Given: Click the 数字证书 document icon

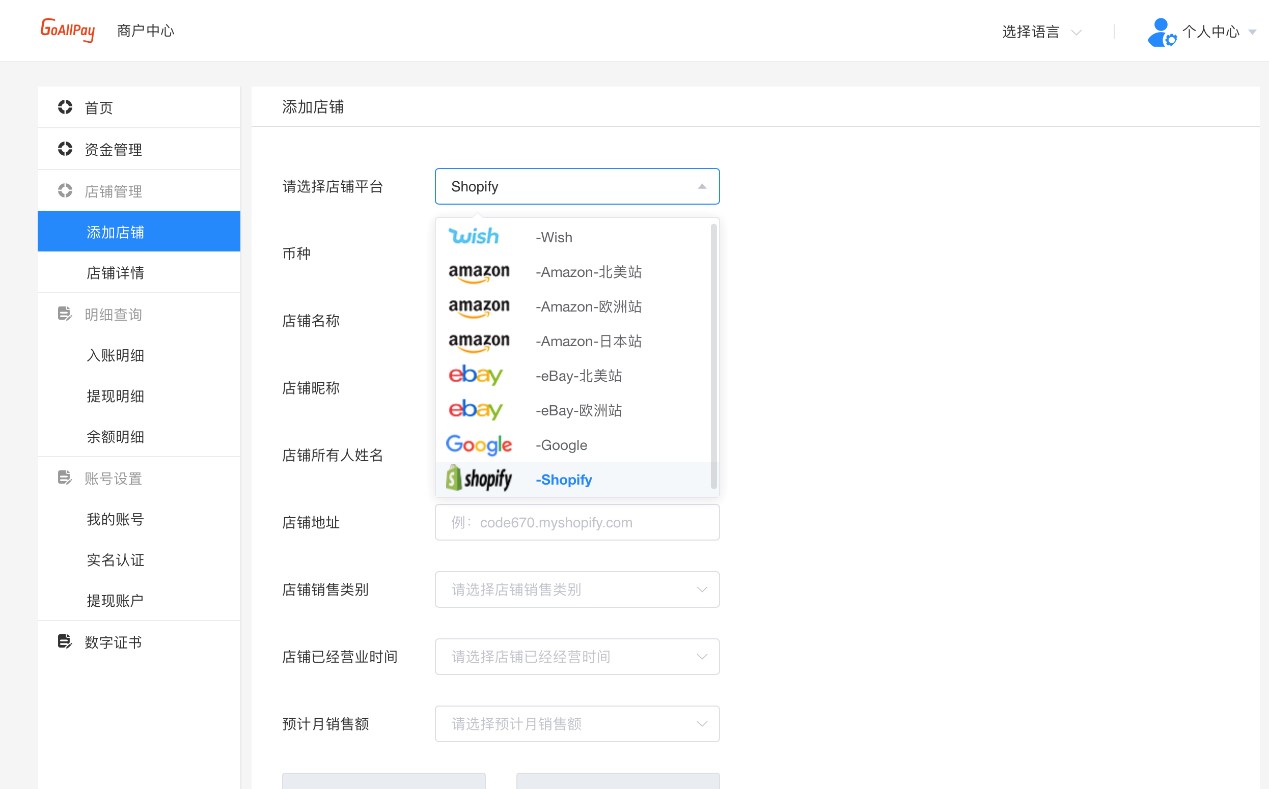Looking at the screenshot, I should point(65,642).
